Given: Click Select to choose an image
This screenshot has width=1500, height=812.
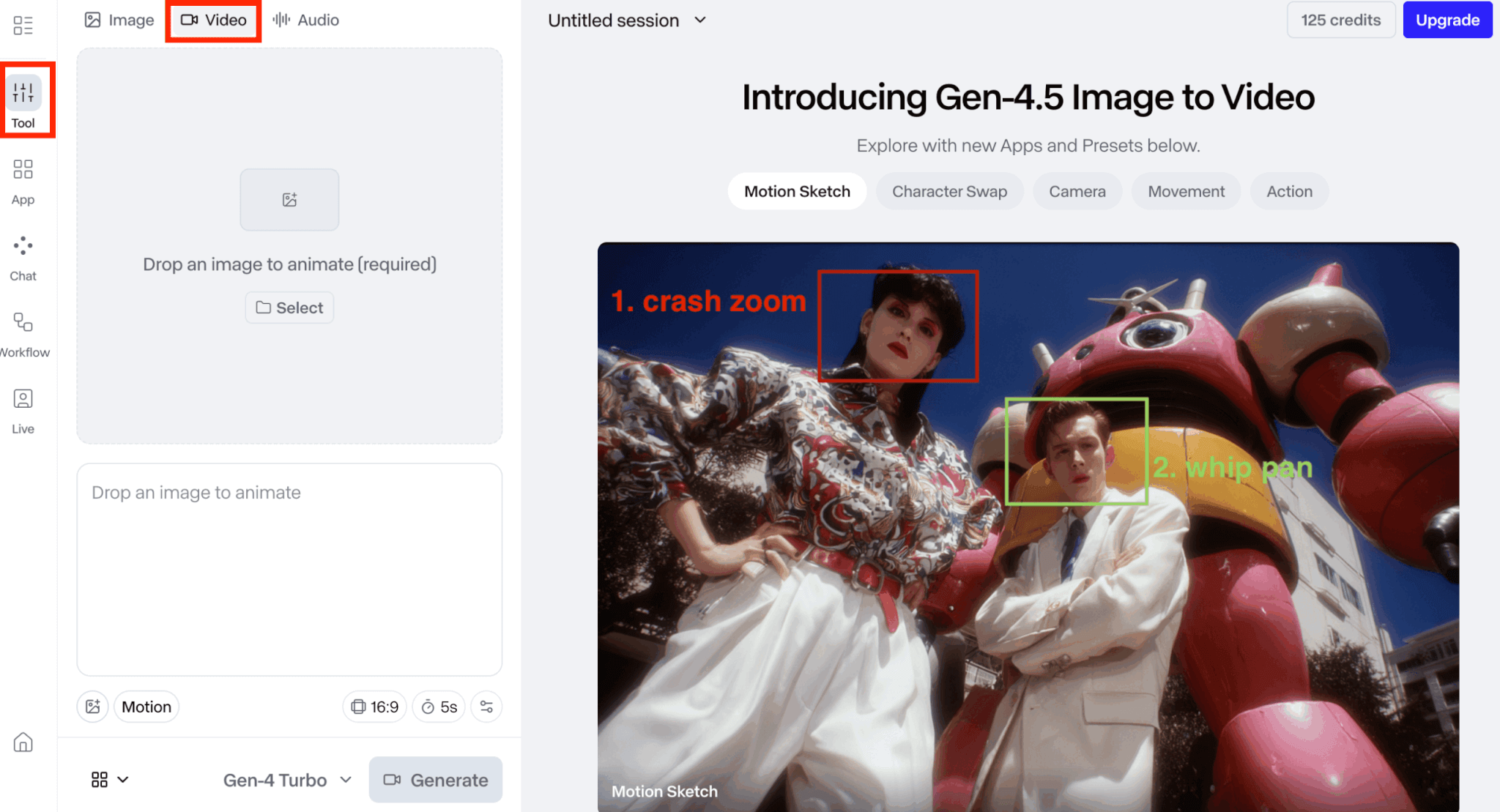Looking at the screenshot, I should pos(289,308).
